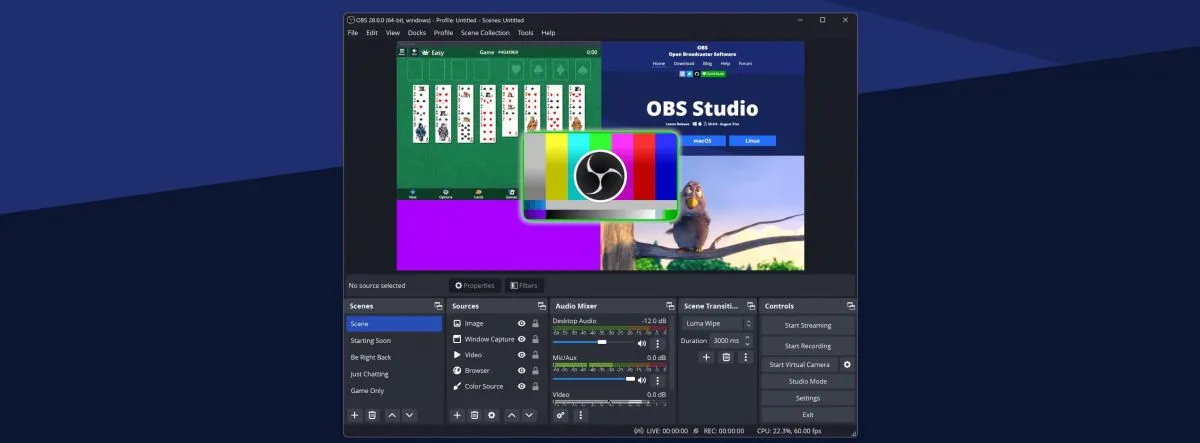This screenshot has width=1200, height=443.
Task: Open source Filters button
Action: [524, 285]
